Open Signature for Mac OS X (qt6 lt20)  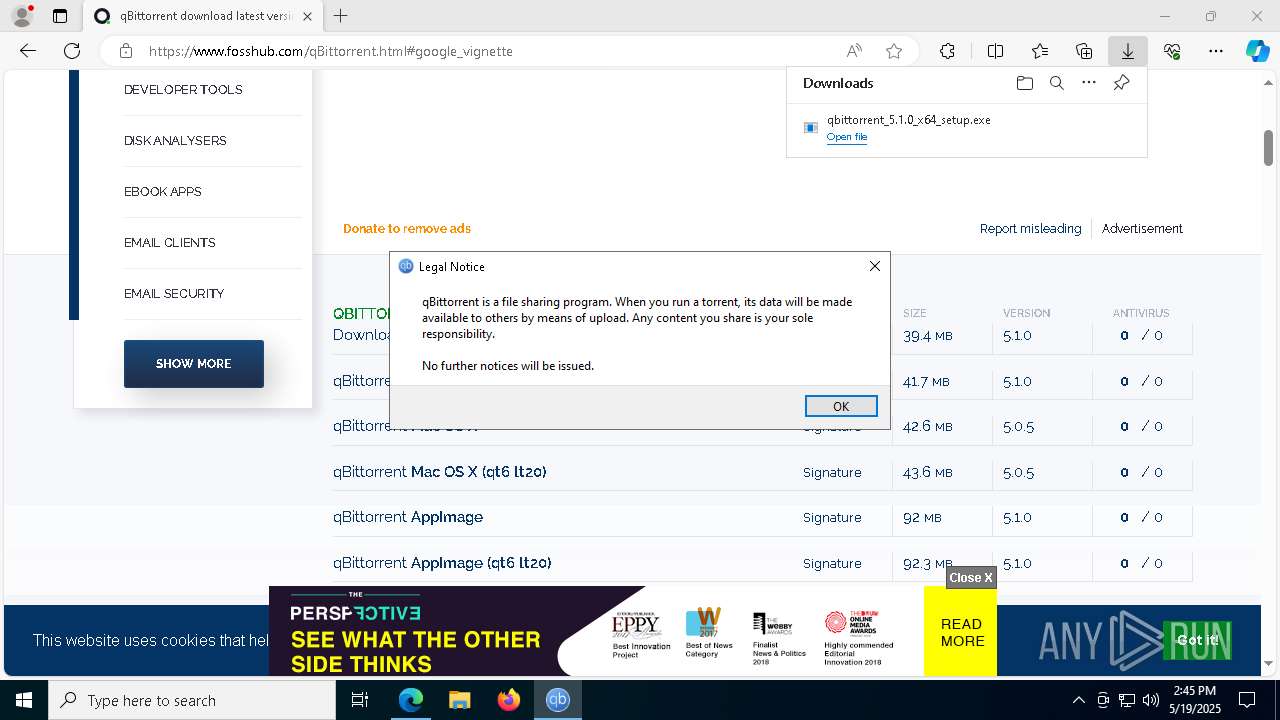tap(832, 472)
